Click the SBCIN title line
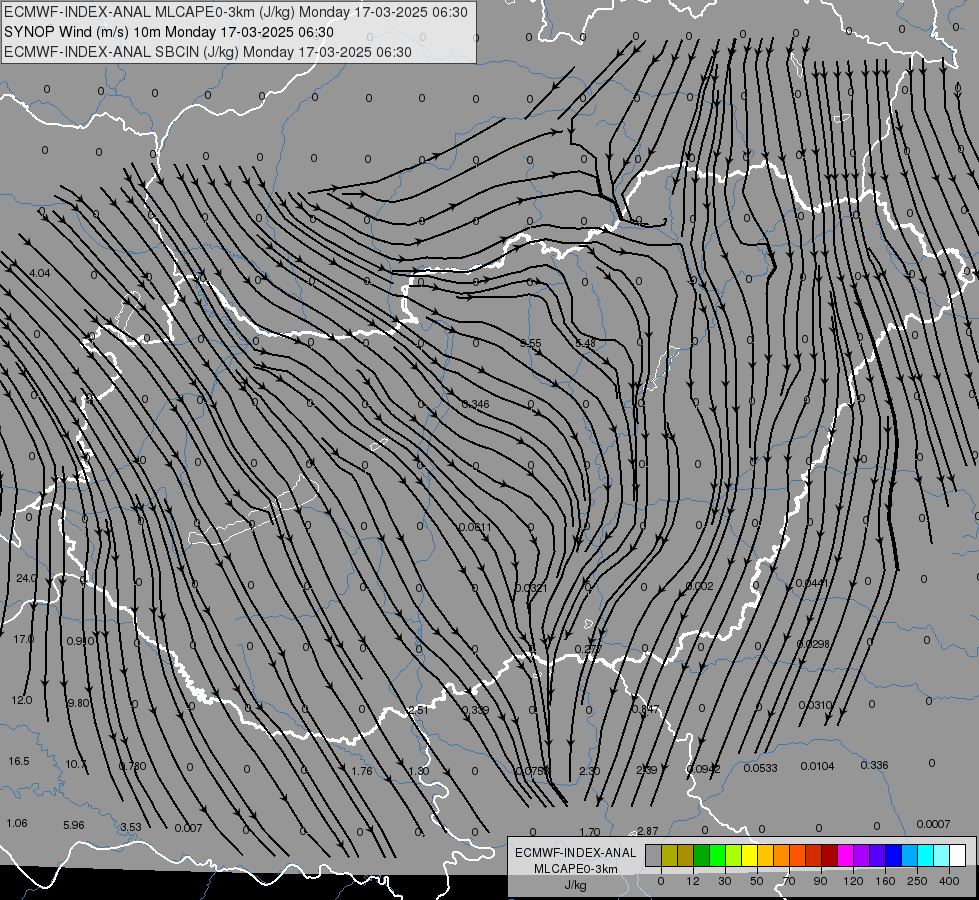979x900 pixels. pyautogui.click(x=208, y=52)
